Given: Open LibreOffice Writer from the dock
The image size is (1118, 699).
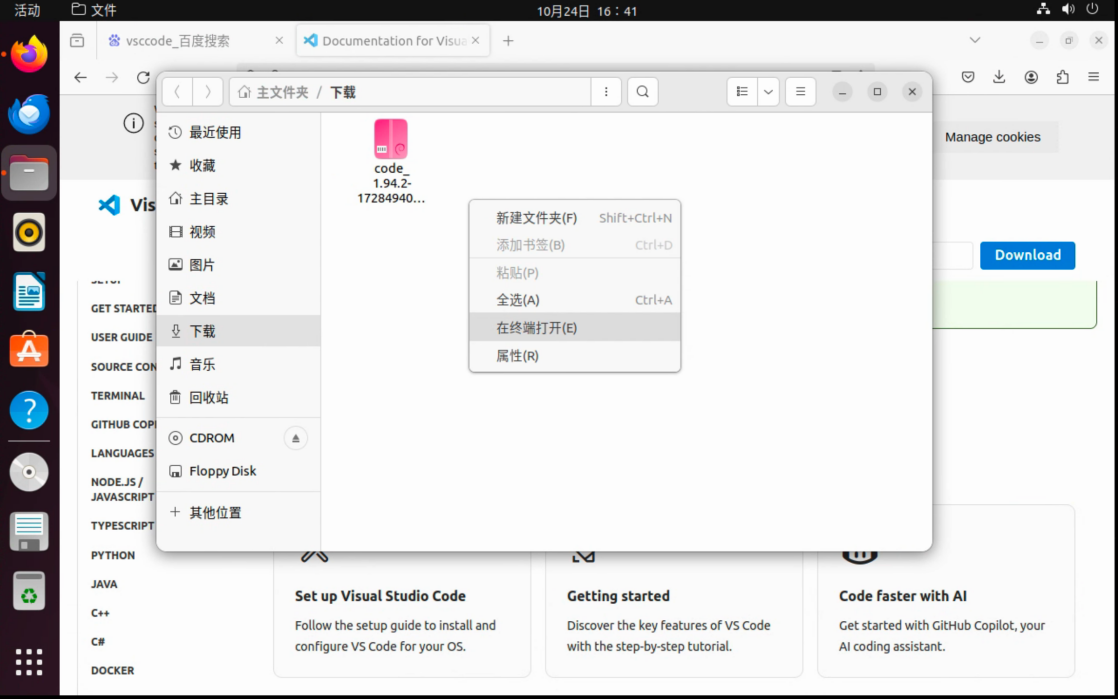Looking at the screenshot, I should click(x=29, y=292).
